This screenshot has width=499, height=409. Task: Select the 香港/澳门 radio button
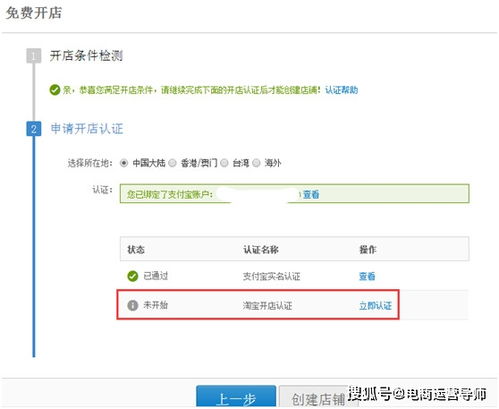[x=172, y=163]
